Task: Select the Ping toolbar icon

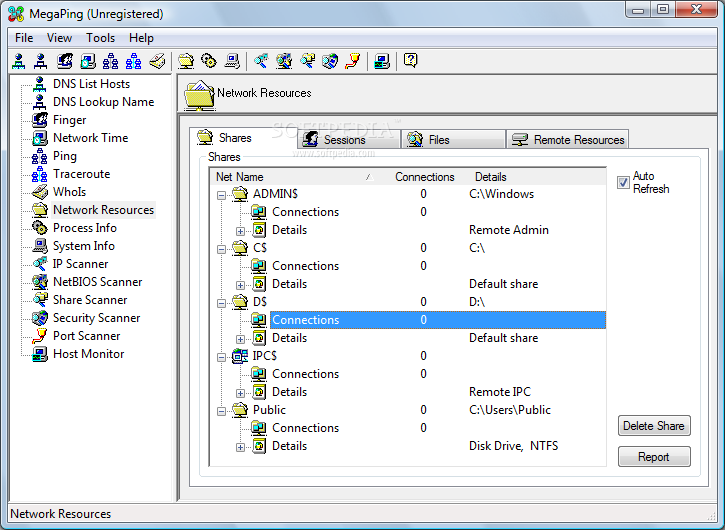Action: [x=111, y=61]
